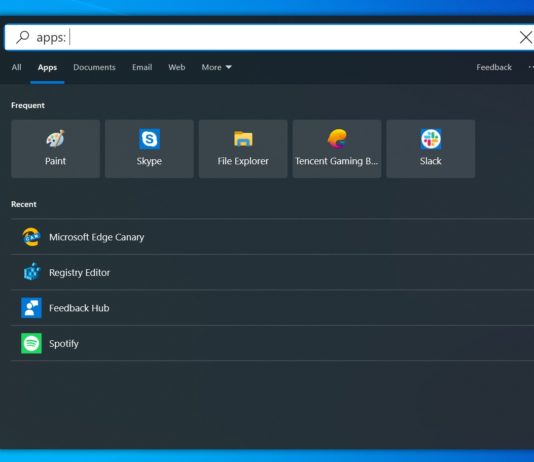The height and width of the screenshot is (462, 534).
Task: Switch to the Email tab
Action: 142,67
